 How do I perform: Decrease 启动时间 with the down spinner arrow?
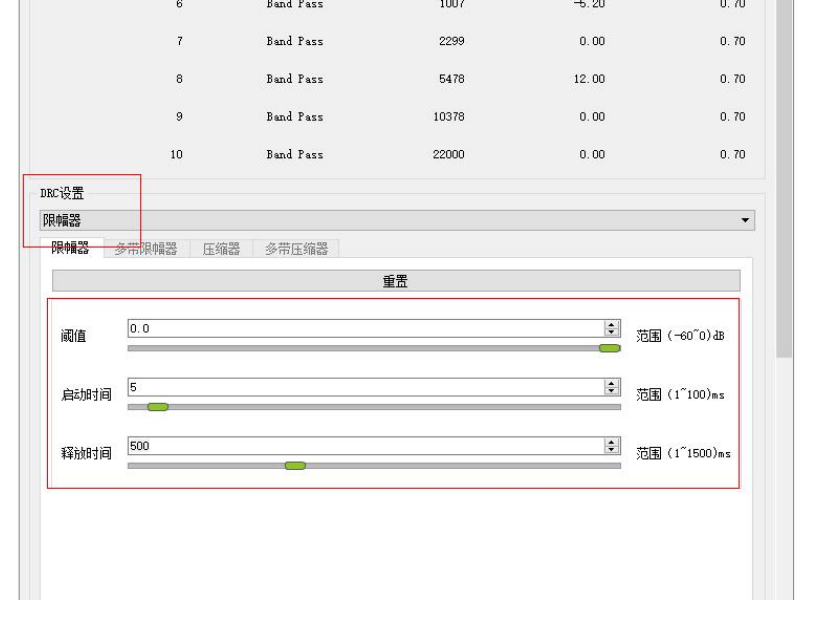(x=612, y=391)
